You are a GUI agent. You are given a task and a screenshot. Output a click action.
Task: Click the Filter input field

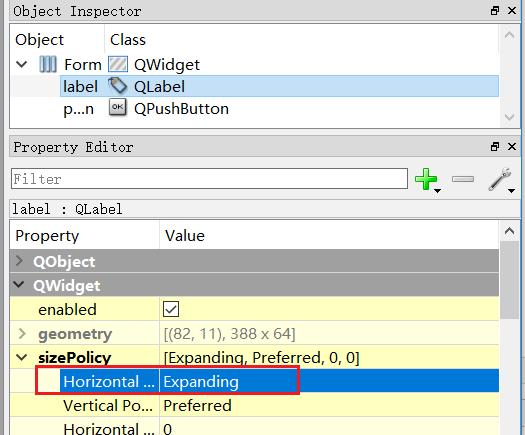tap(209, 178)
